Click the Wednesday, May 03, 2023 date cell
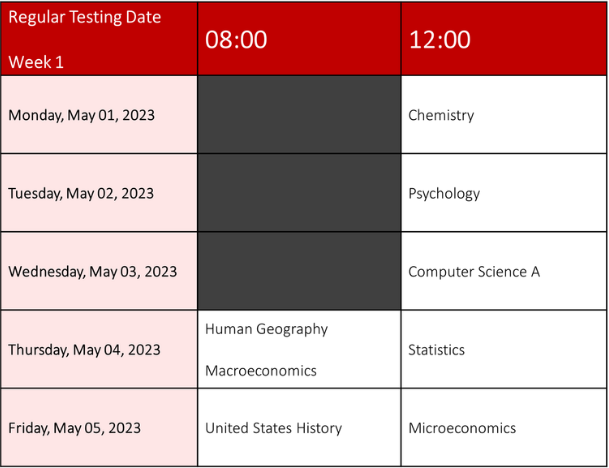 click(x=92, y=272)
